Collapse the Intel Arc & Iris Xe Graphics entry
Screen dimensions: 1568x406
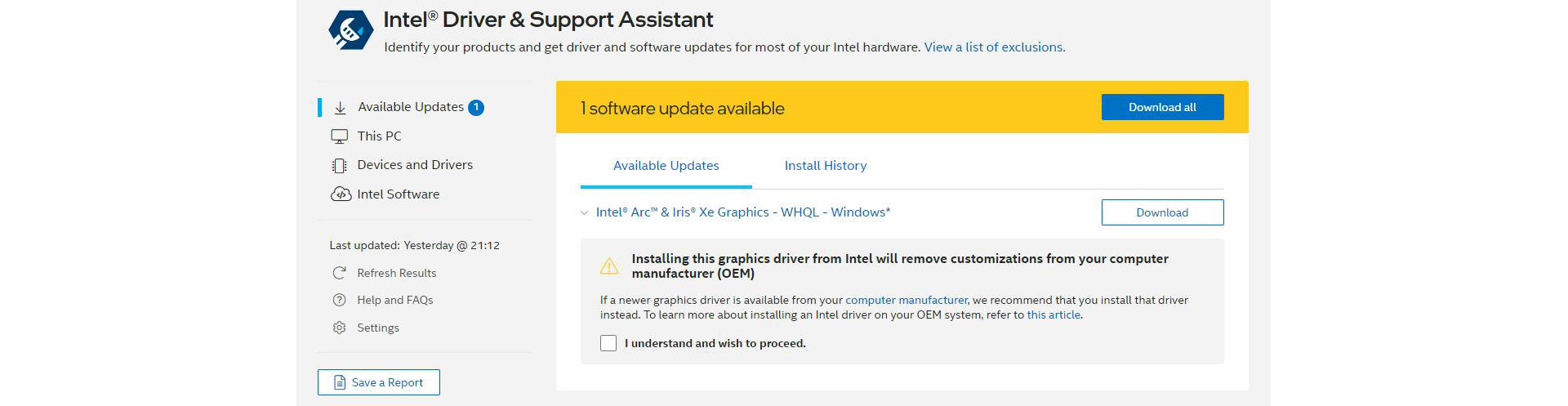[584, 213]
